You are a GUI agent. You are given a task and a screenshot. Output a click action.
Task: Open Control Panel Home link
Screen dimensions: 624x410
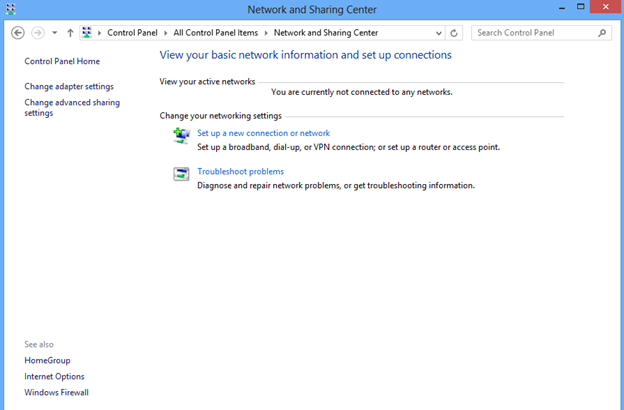coord(62,61)
